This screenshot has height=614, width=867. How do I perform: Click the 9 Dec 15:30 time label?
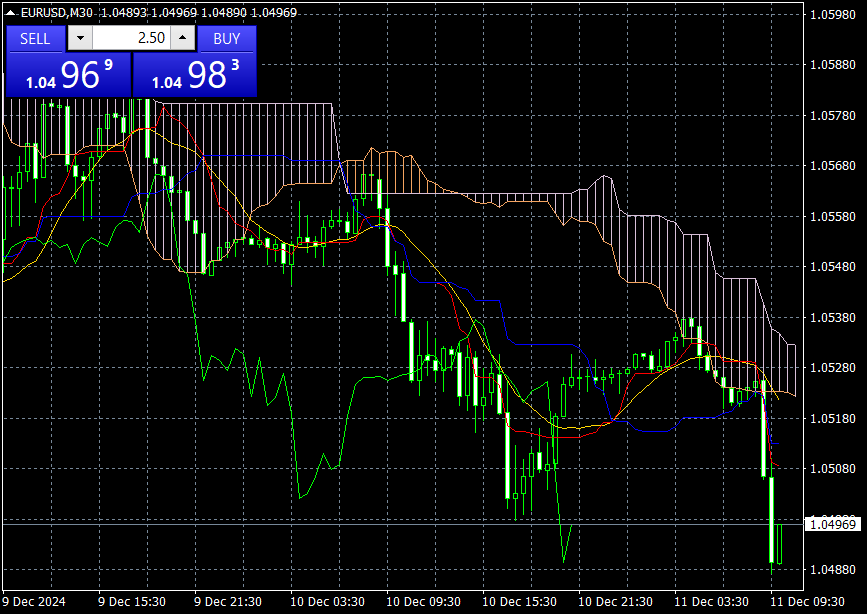132,601
